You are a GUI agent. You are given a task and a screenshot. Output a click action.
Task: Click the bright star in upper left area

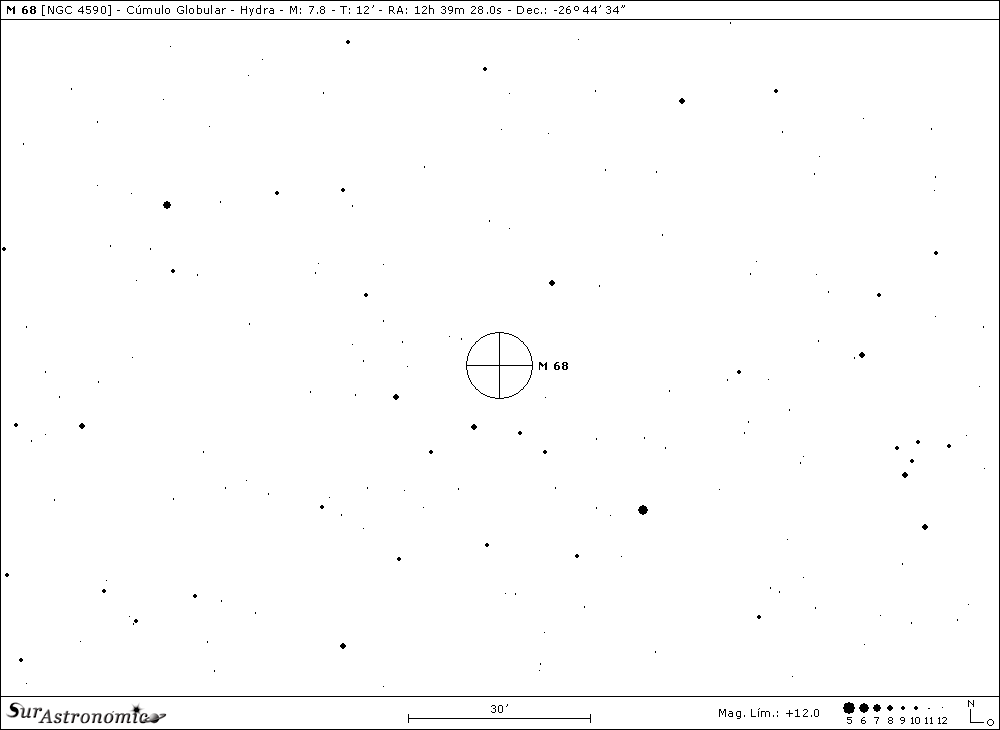(x=167, y=205)
